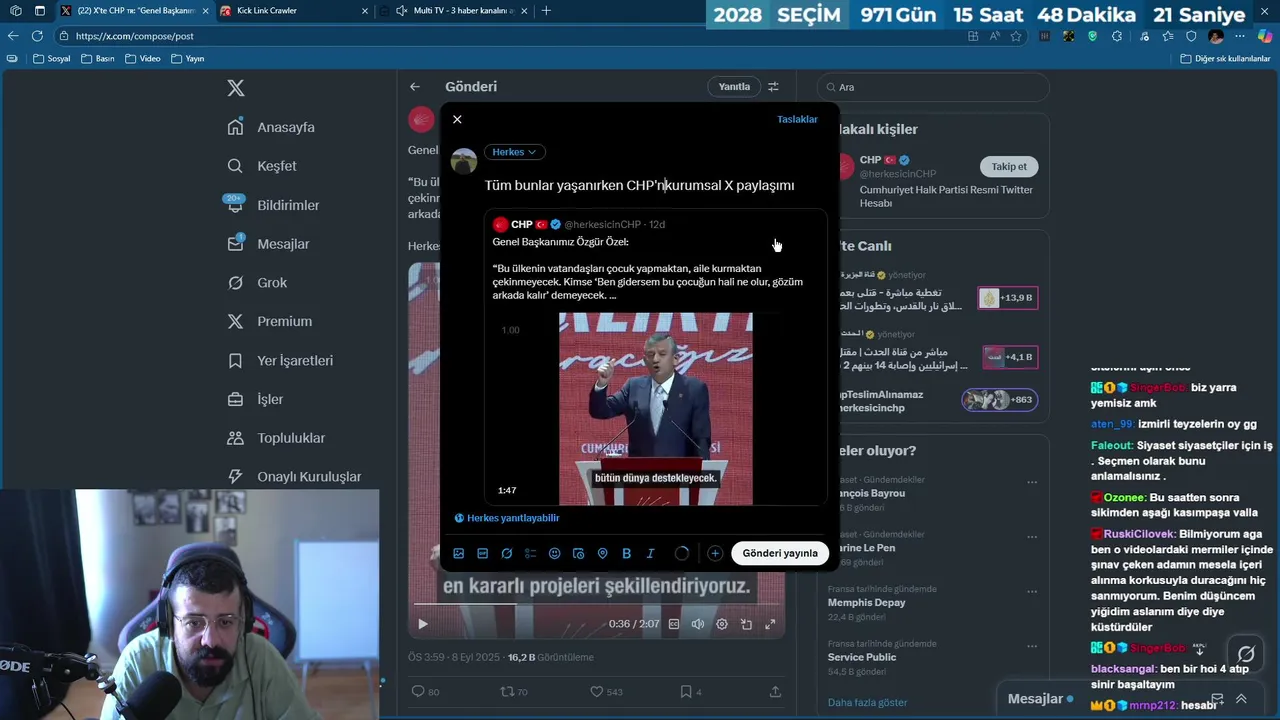This screenshot has width=1280, height=720.
Task: Open more options for Marine Le Pen trend
Action: (1032, 536)
